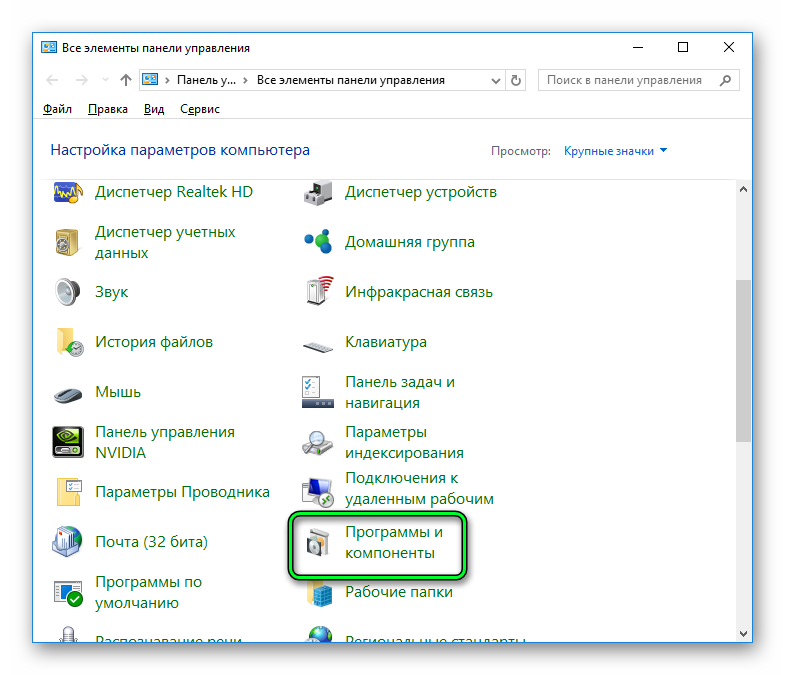Expand the address bar history dropdown
Viewport: 785px width, 675px height.
497,80
